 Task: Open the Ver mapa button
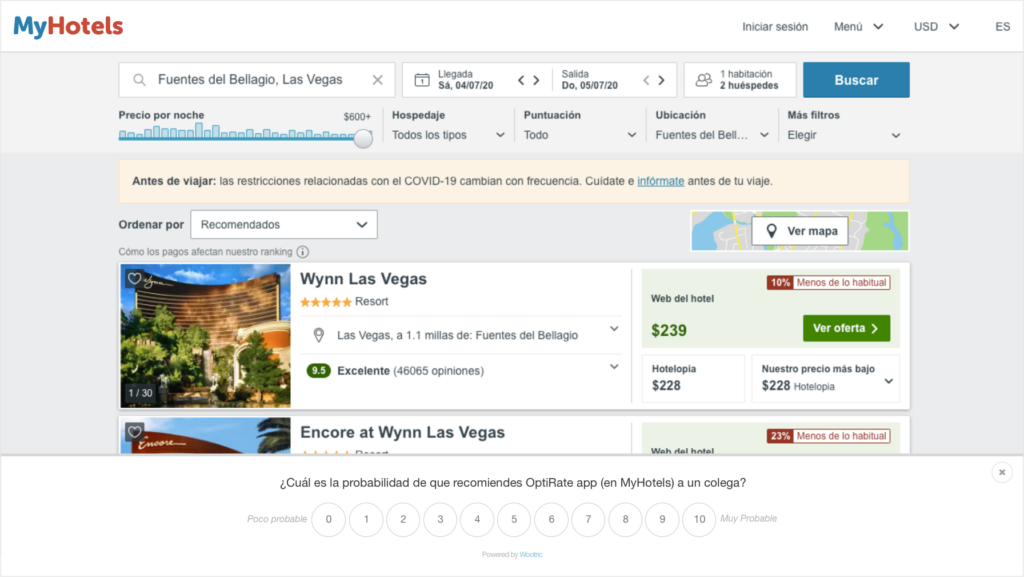(800, 231)
